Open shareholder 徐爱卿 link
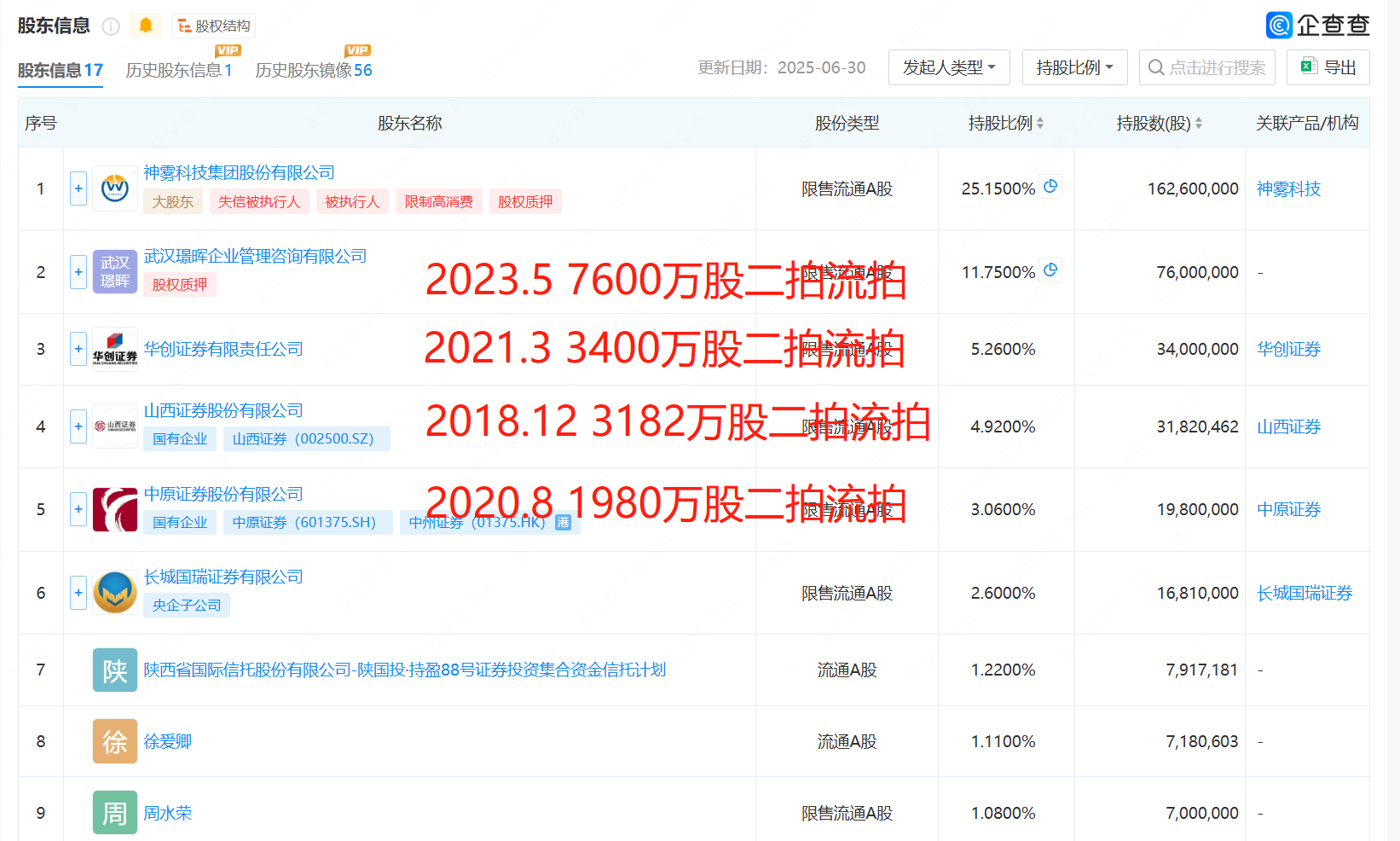 click(x=167, y=741)
